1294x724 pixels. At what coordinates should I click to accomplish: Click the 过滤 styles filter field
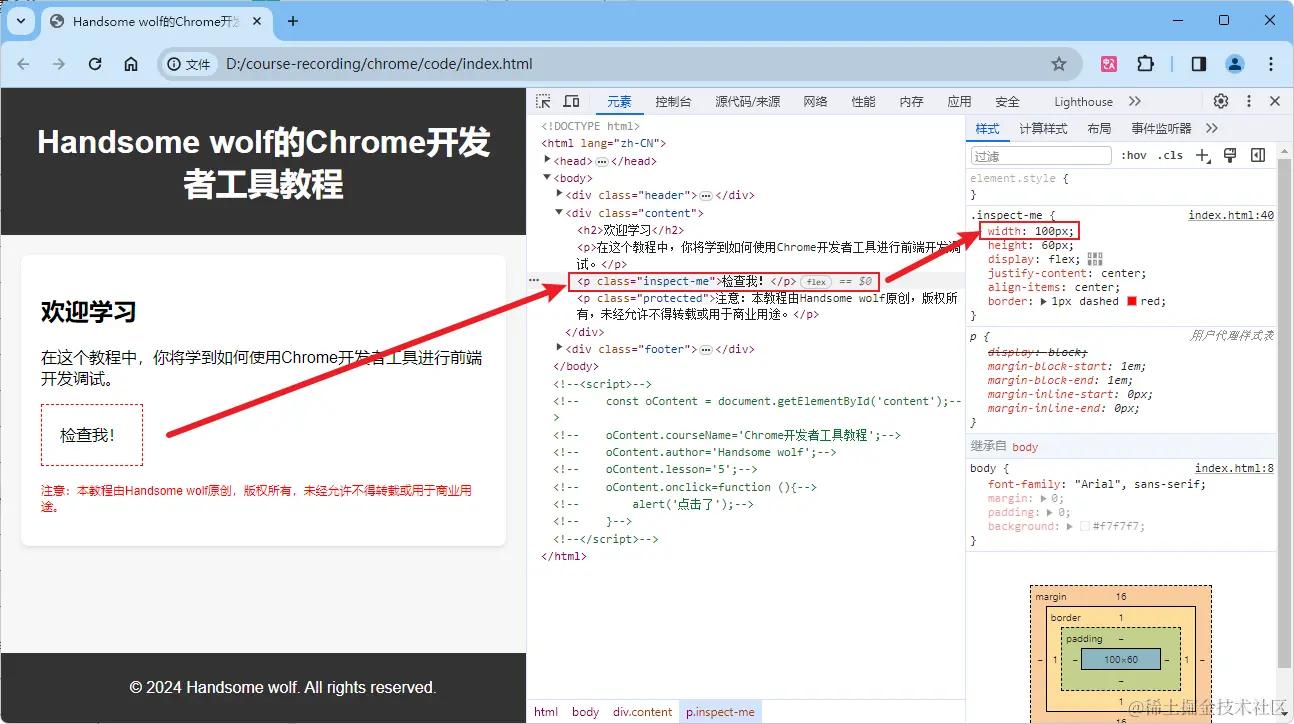point(1041,156)
